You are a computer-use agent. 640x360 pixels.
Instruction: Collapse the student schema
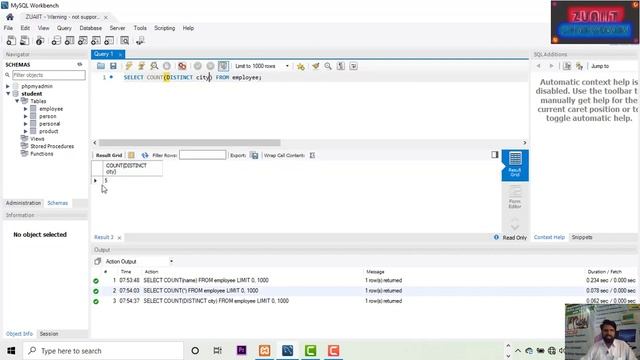coord(8,93)
